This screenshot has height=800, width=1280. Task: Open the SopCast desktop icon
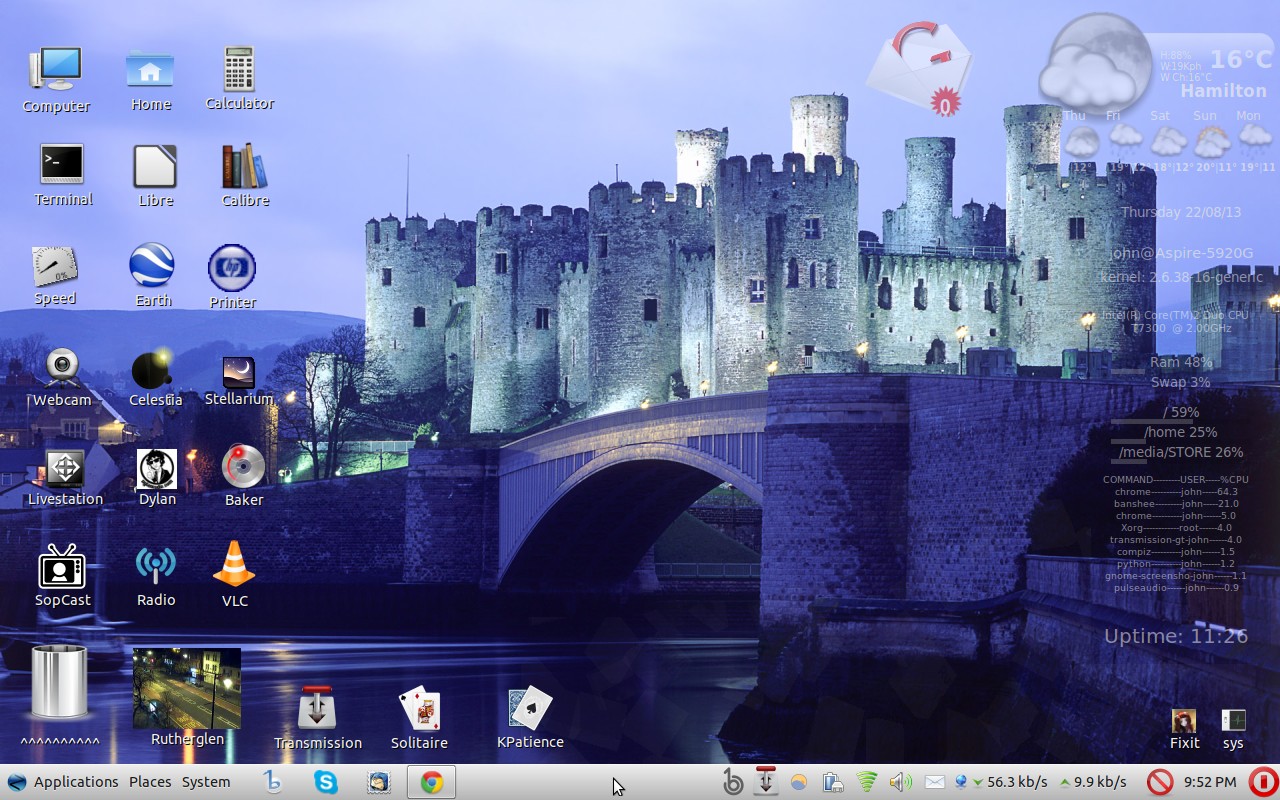coord(62,568)
